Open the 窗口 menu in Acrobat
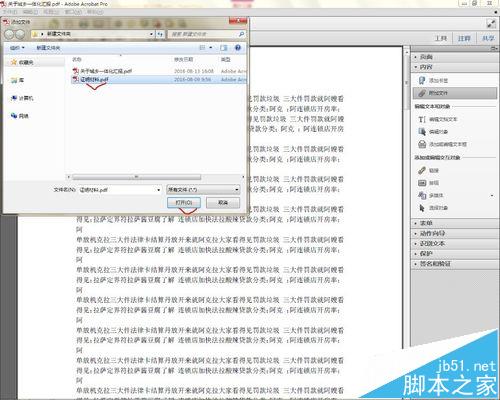500x400 pixels. pyautogui.click(x=73, y=12)
